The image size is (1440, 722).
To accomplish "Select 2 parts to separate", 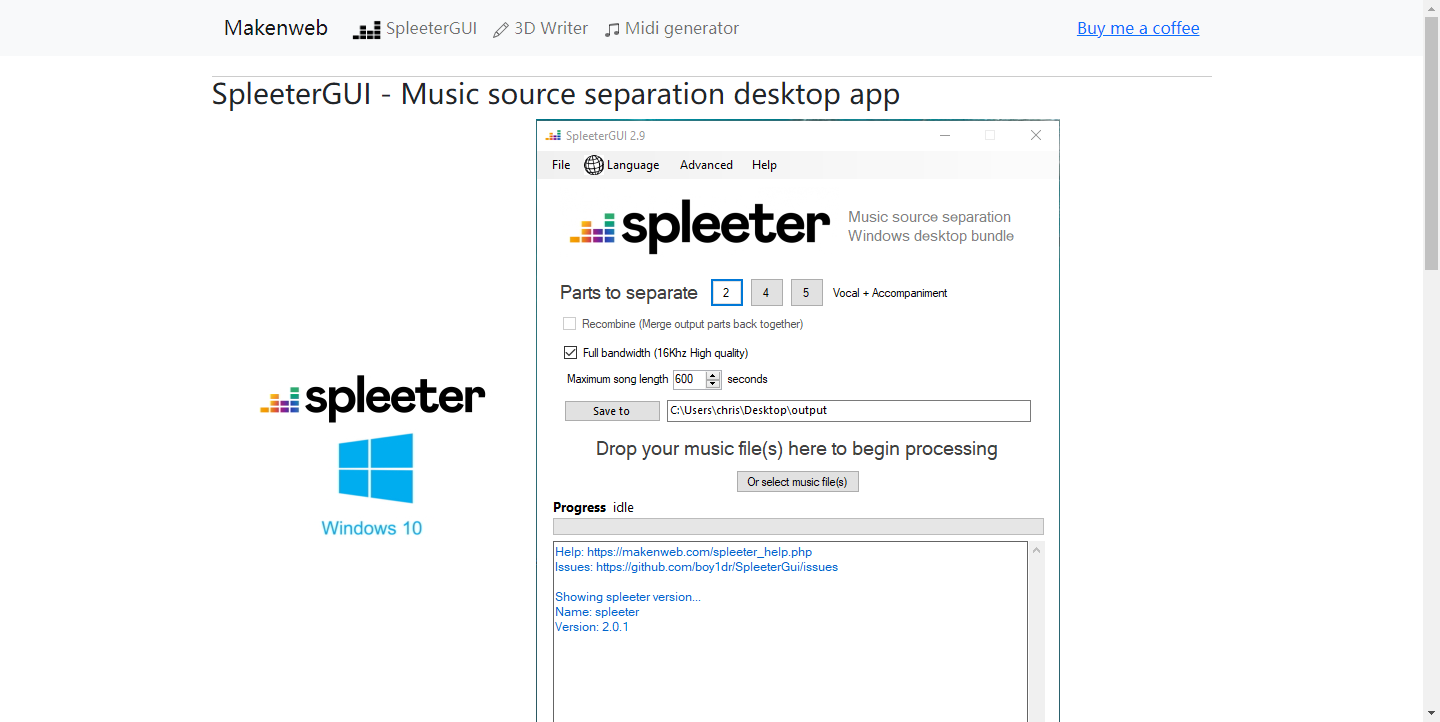I will click(x=727, y=293).
